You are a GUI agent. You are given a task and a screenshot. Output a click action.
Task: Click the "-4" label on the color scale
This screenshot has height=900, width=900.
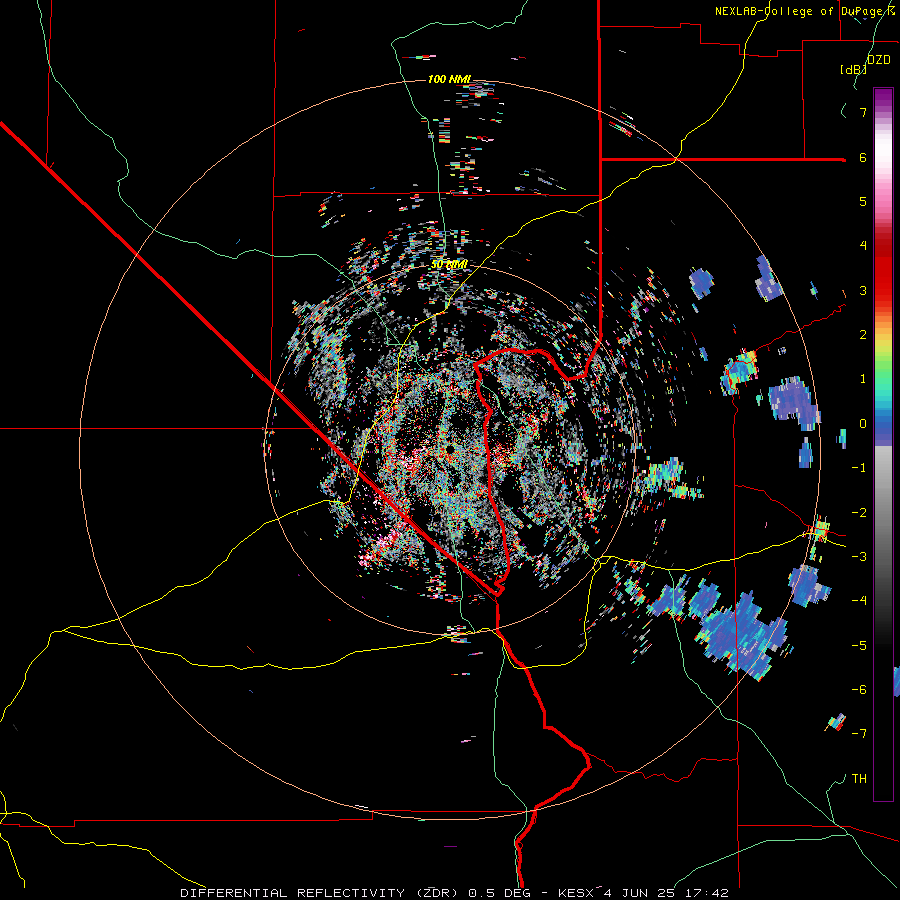[859, 601]
